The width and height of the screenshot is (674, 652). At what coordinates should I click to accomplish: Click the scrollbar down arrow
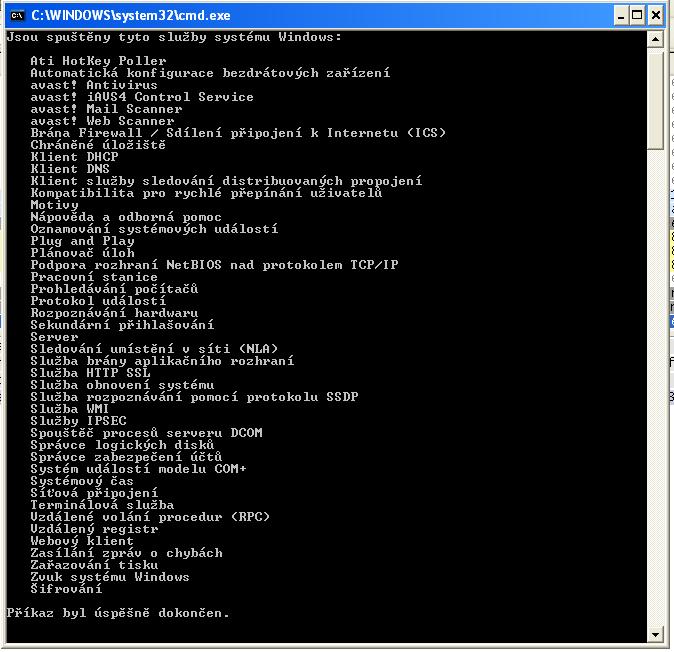(655, 634)
